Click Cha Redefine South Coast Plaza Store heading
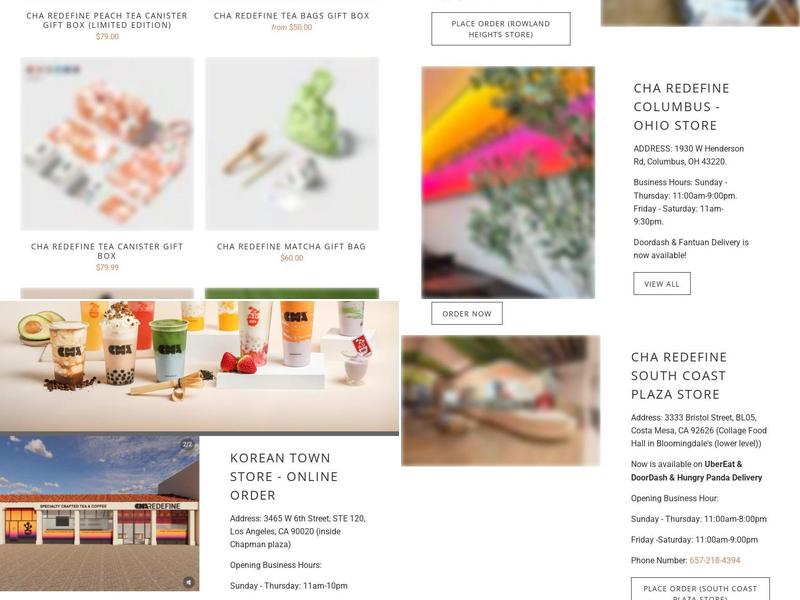 [x=679, y=376]
